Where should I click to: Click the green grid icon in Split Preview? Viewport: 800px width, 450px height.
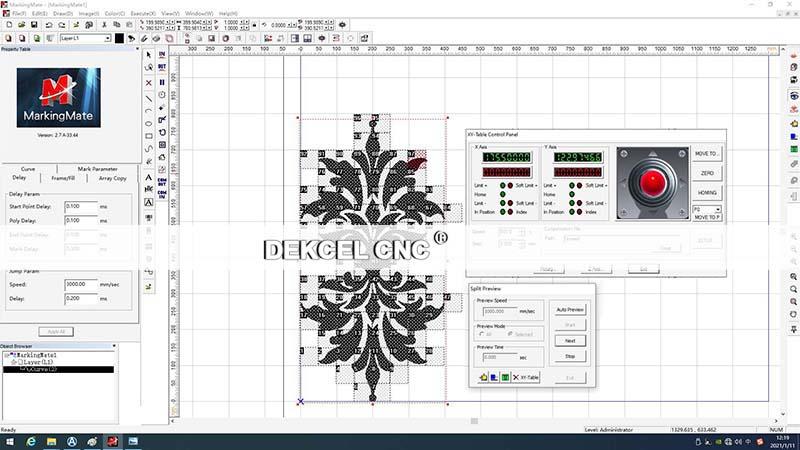[505, 377]
